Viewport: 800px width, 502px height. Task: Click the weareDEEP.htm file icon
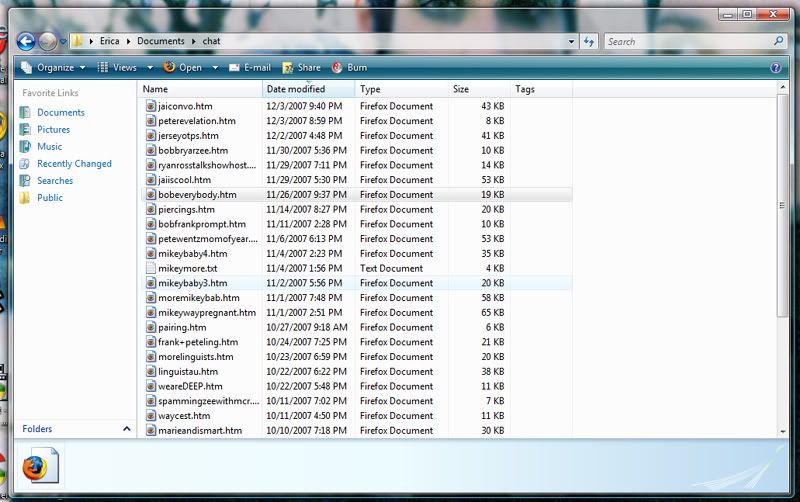click(151, 386)
